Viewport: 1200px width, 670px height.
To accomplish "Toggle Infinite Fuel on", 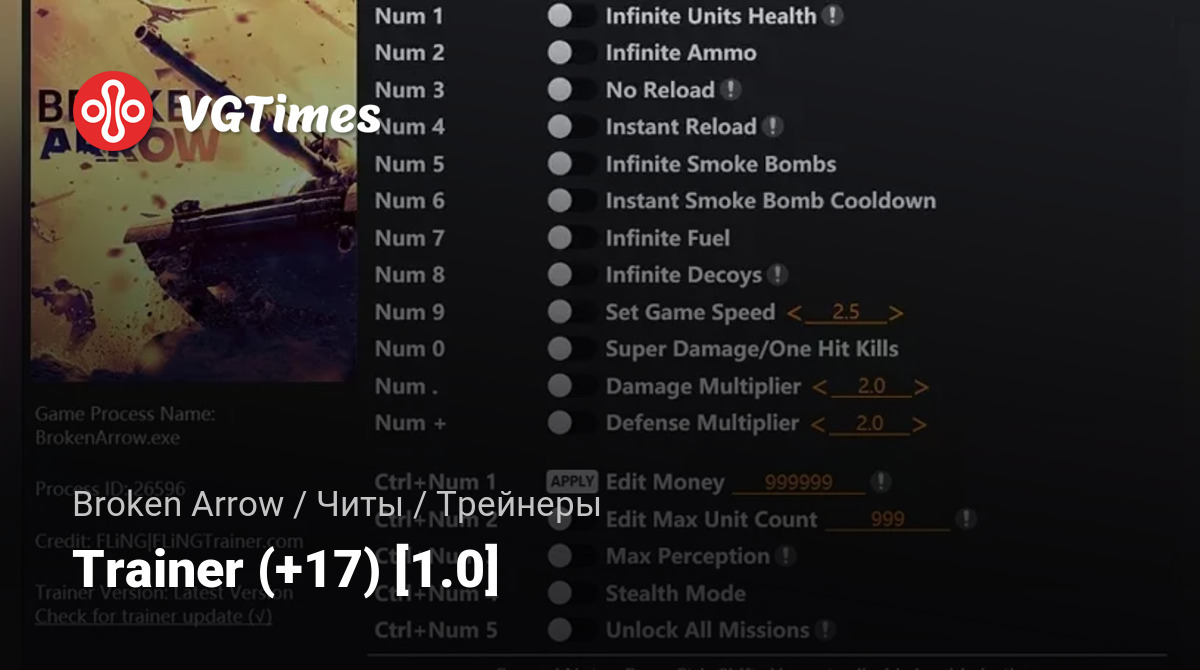I will [572, 238].
